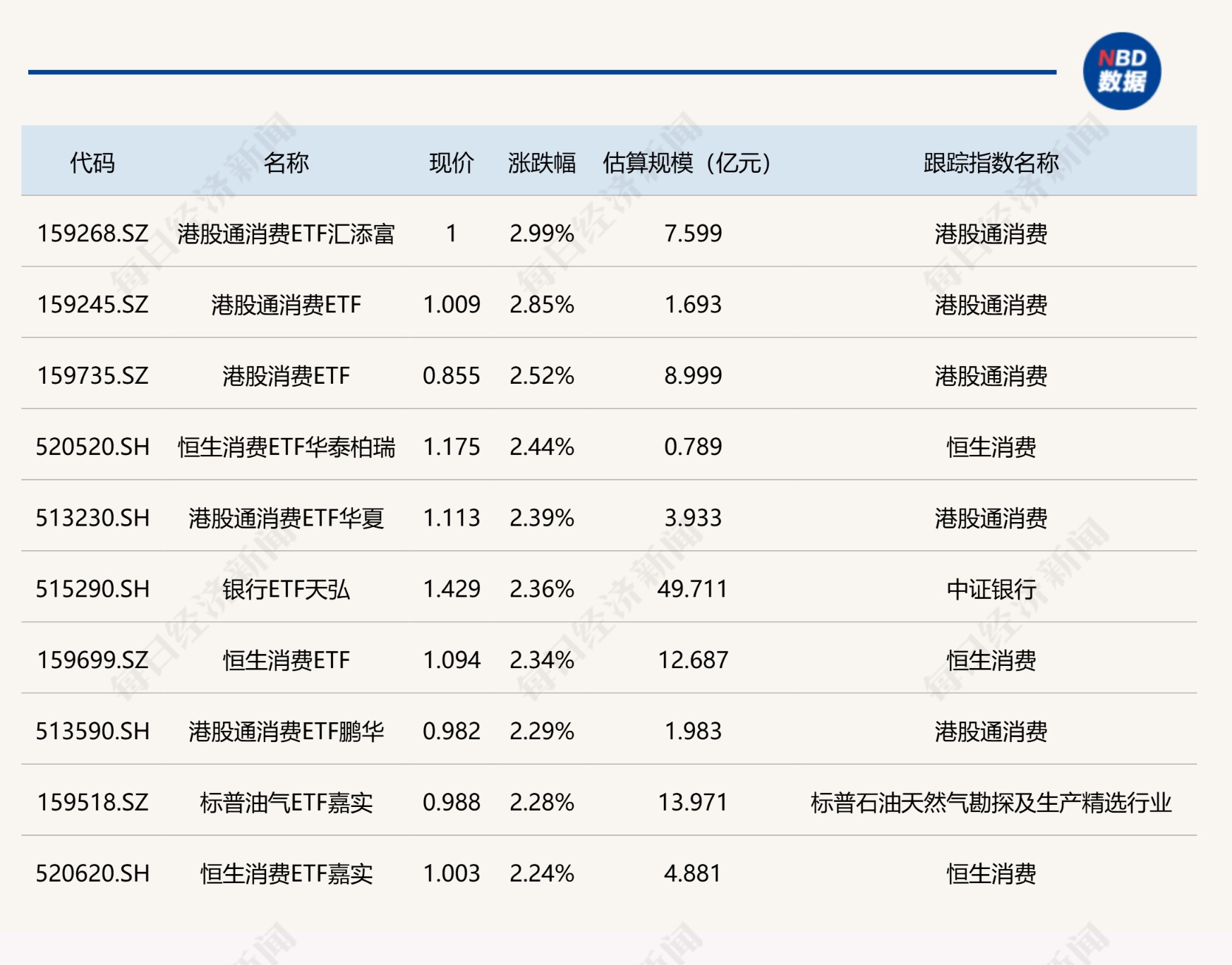Select name 港股消费ETF
Image resolution: width=1232 pixels, height=965 pixels.
click(286, 376)
